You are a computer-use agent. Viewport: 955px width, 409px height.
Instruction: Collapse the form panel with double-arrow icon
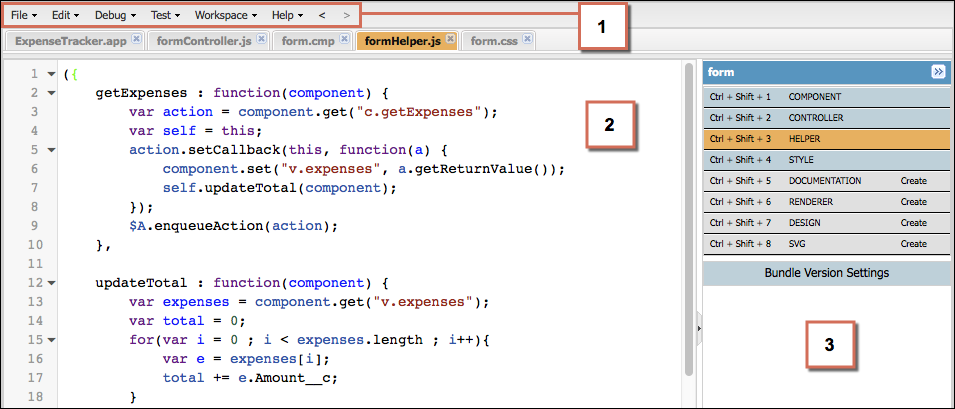pos(938,72)
